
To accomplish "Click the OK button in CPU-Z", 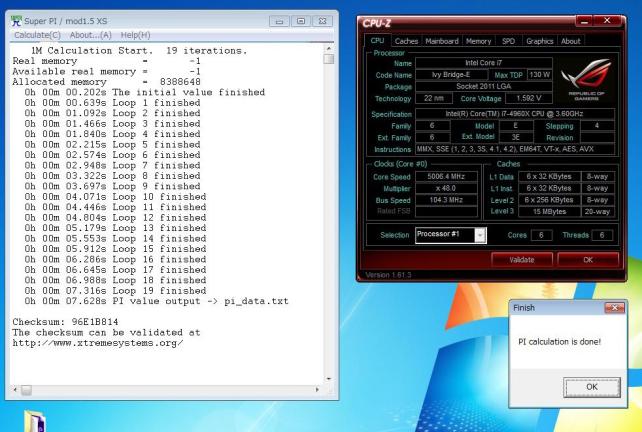I will click(x=588, y=258).
